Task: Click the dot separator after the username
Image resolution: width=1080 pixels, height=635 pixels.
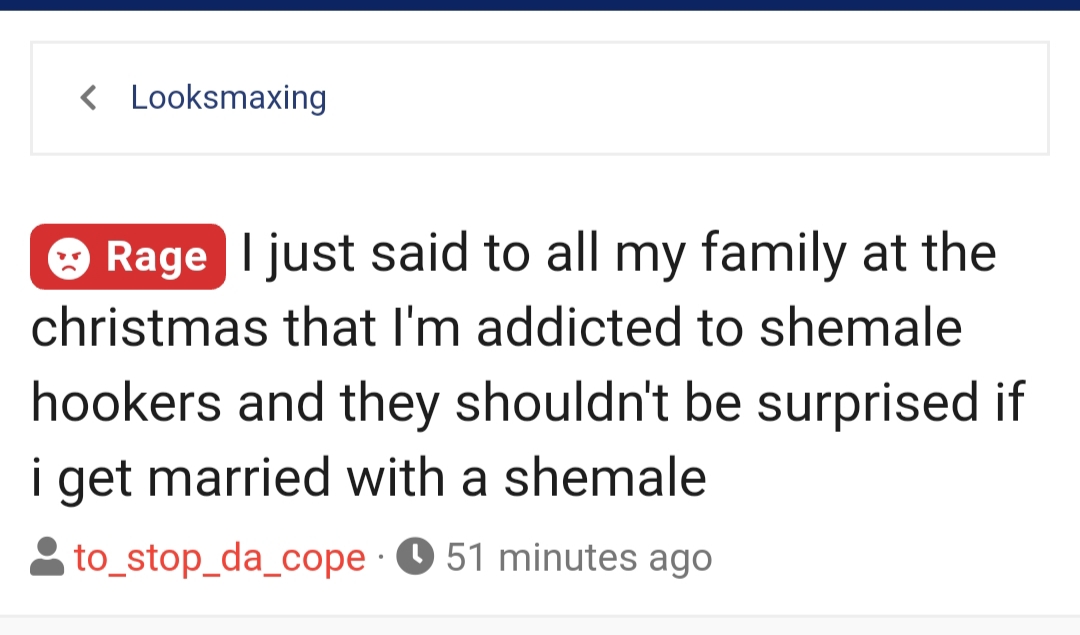Action: (381, 558)
